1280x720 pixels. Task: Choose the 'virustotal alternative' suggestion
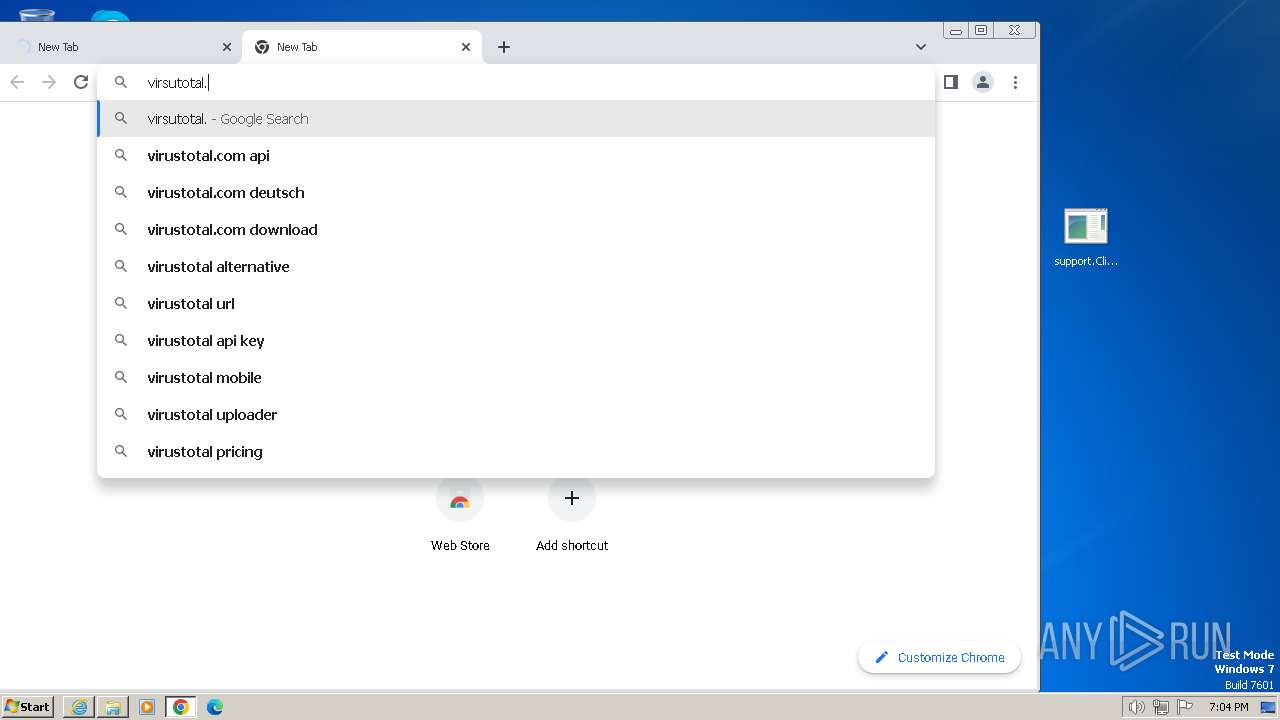(516, 267)
